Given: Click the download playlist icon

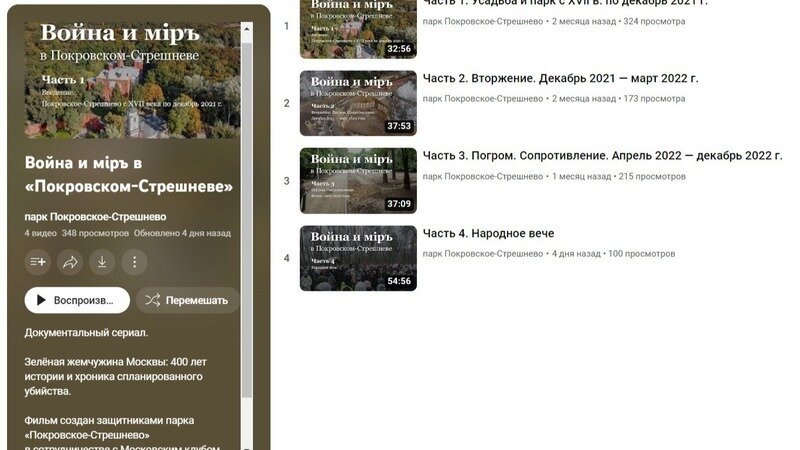Looking at the screenshot, I should [x=102, y=262].
